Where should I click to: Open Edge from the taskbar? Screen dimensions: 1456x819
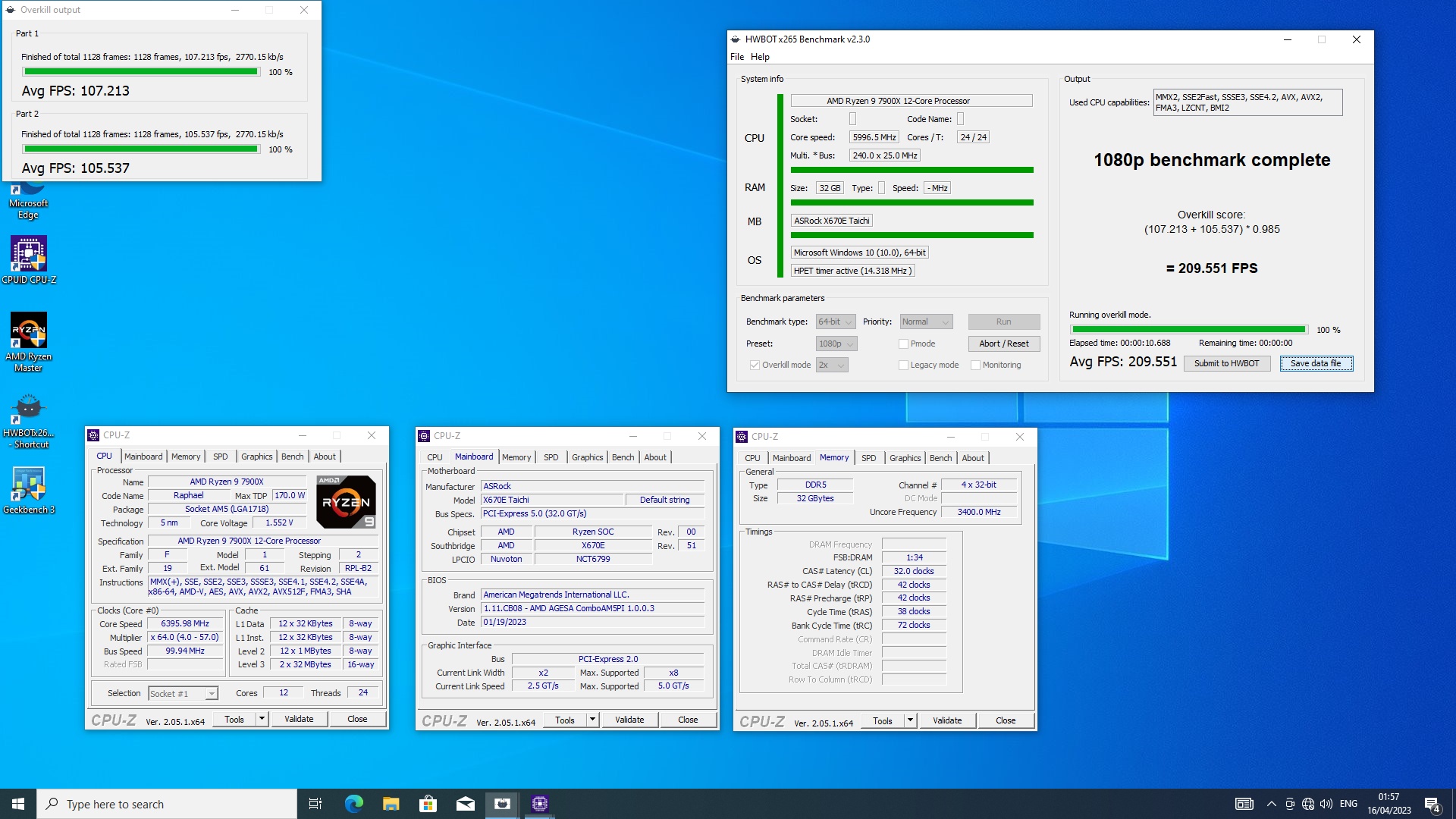click(353, 804)
